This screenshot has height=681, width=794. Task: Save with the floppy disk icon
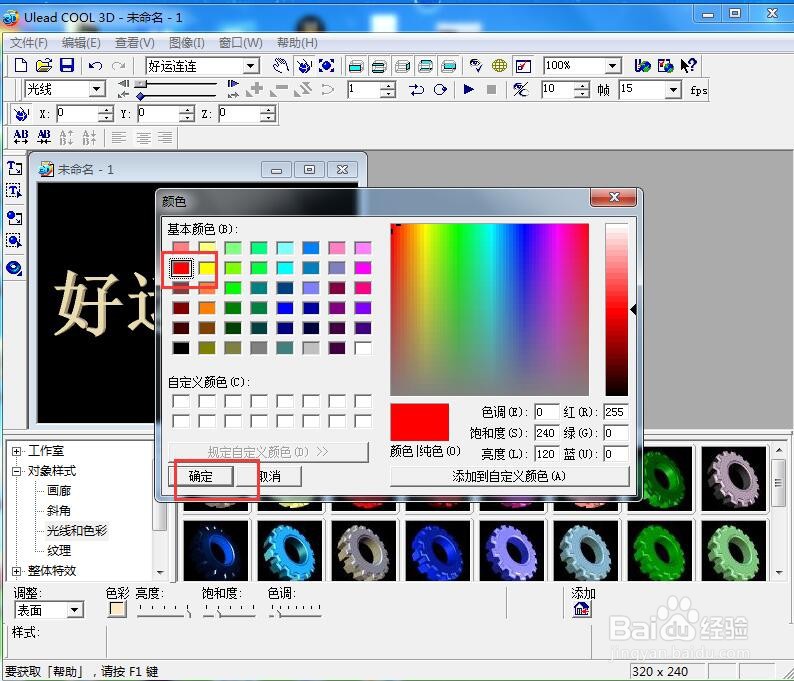coord(67,65)
